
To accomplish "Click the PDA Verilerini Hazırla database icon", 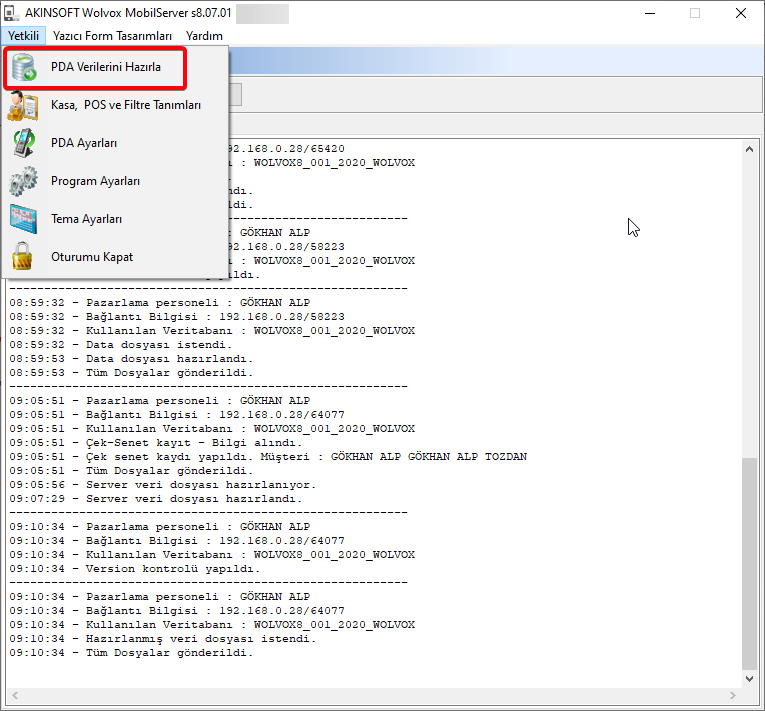I will [24, 67].
